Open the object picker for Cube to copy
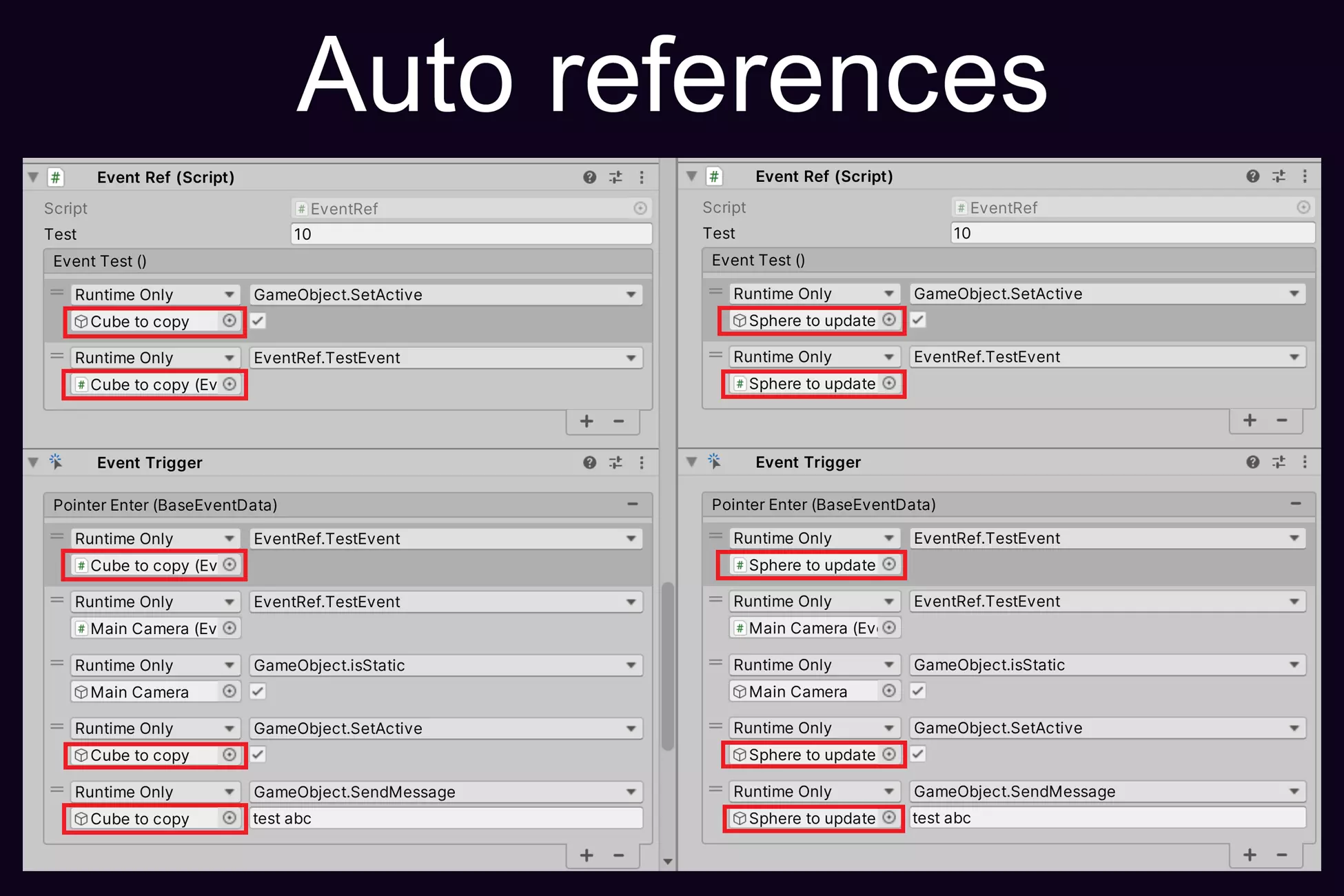This screenshot has height=896, width=1344. [230, 321]
